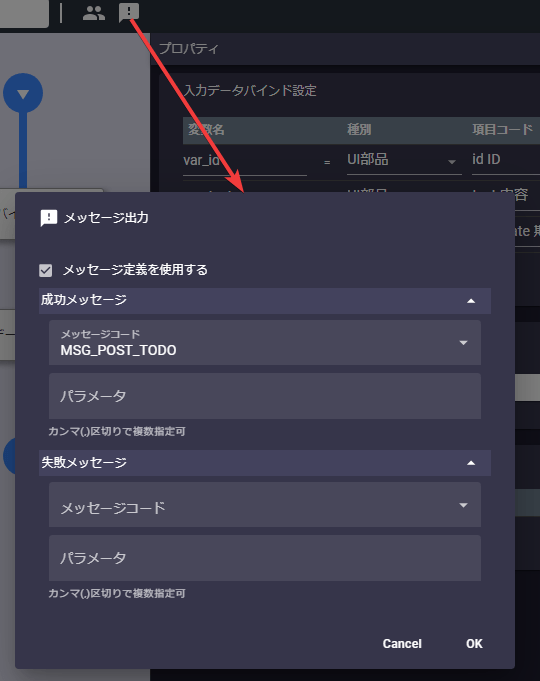Click the OK button
The width and height of the screenshot is (540, 681).
[474, 644]
